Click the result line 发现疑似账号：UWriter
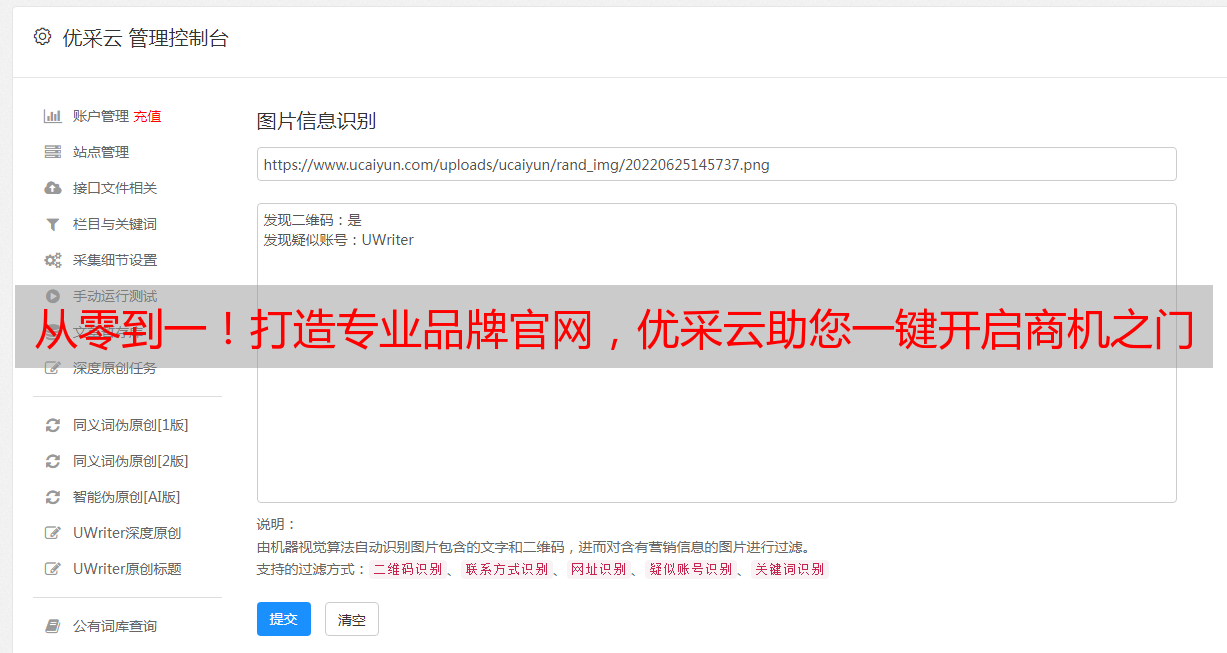The image size is (1227, 653). coord(338,240)
